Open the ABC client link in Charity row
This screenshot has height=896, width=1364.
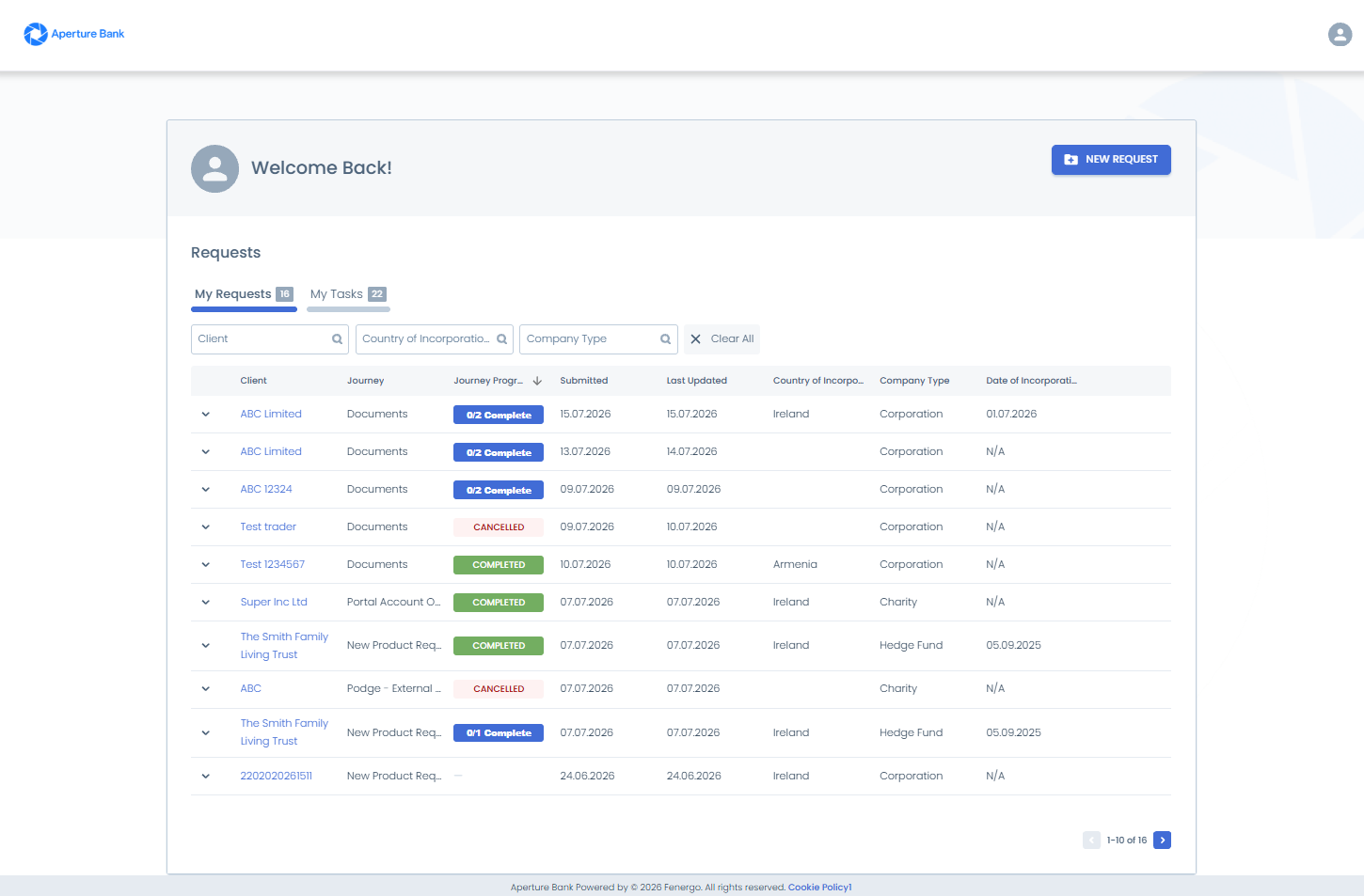point(250,689)
